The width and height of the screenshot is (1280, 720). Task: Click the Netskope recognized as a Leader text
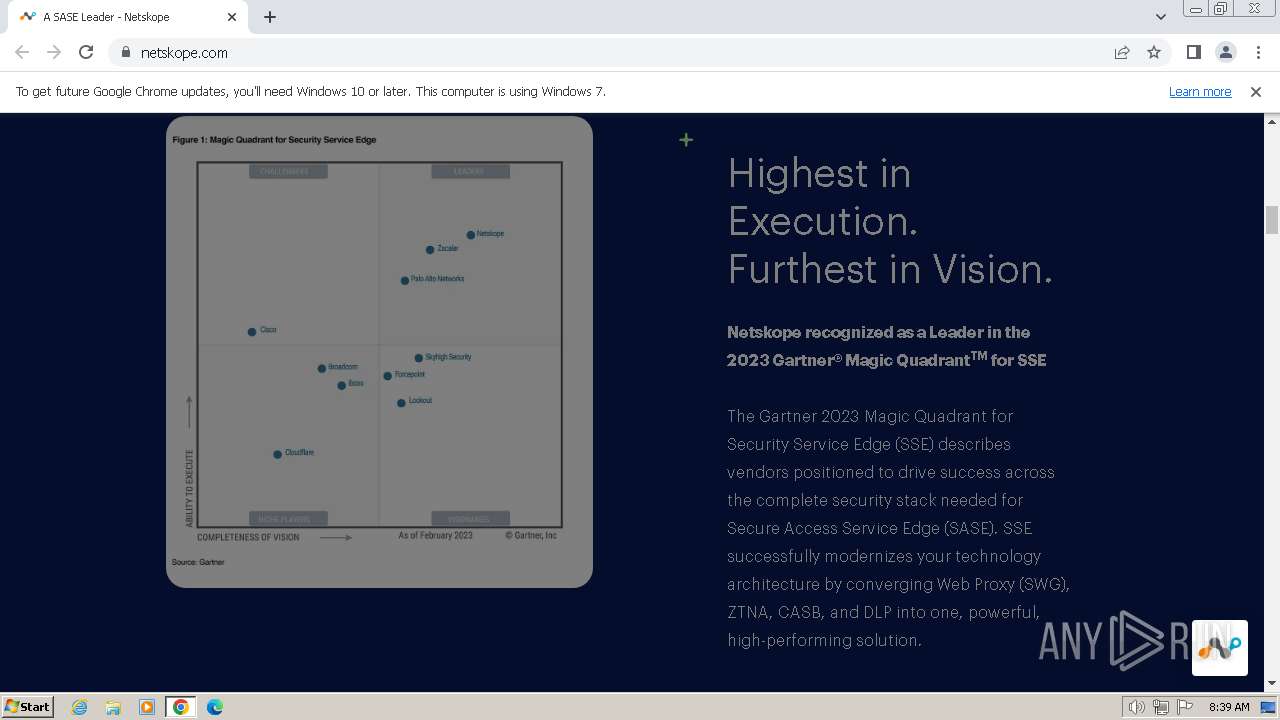tap(887, 345)
